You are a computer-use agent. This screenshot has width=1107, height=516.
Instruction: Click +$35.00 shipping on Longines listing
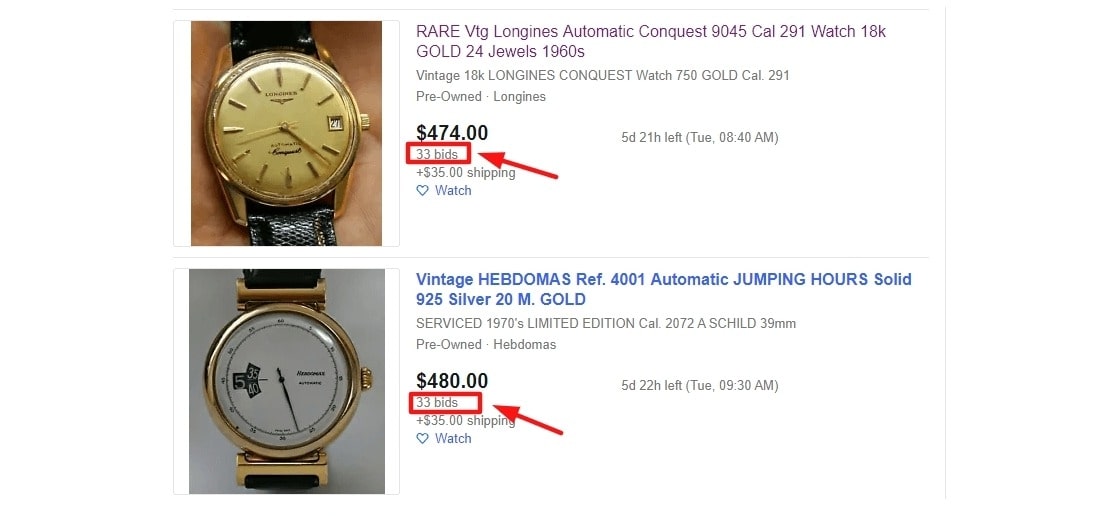465,172
